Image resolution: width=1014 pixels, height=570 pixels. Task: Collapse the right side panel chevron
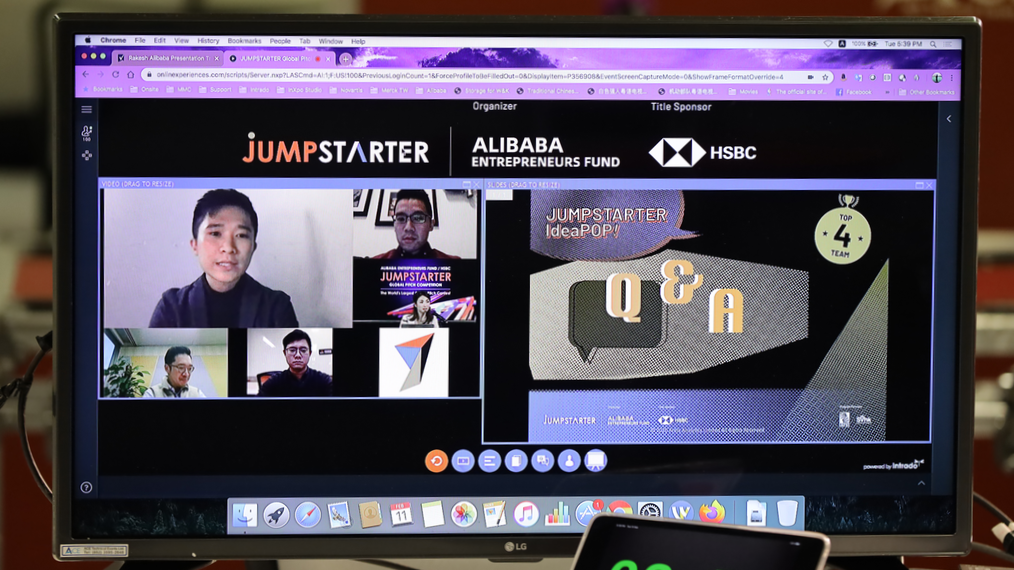click(949, 119)
